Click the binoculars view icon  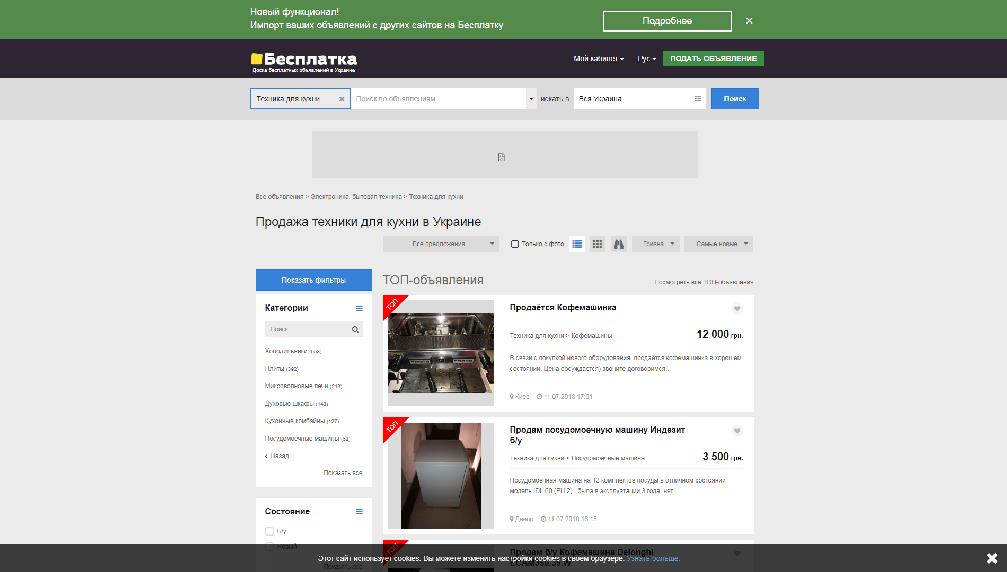[618, 244]
